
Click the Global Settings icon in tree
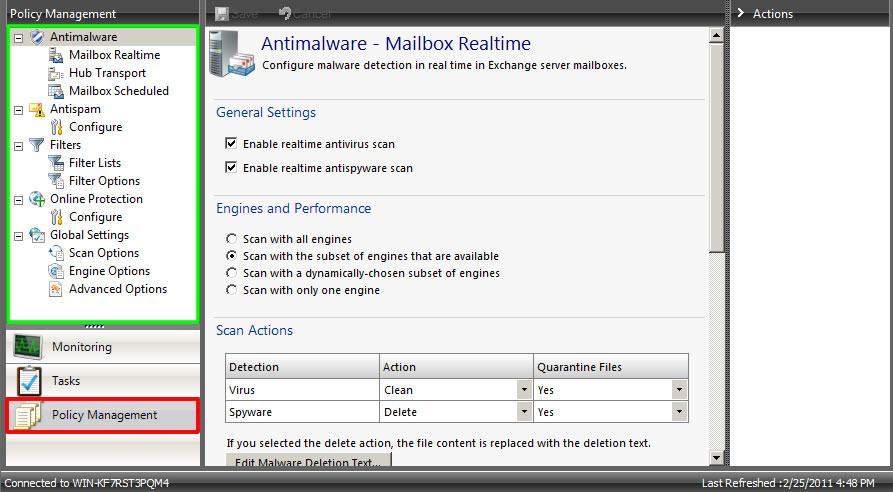click(x=37, y=235)
